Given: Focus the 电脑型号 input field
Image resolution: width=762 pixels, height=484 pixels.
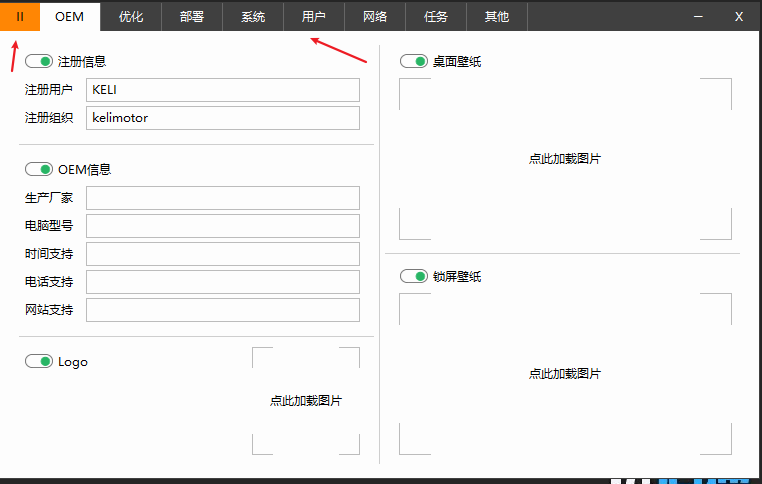Looking at the screenshot, I should (x=223, y=226).
